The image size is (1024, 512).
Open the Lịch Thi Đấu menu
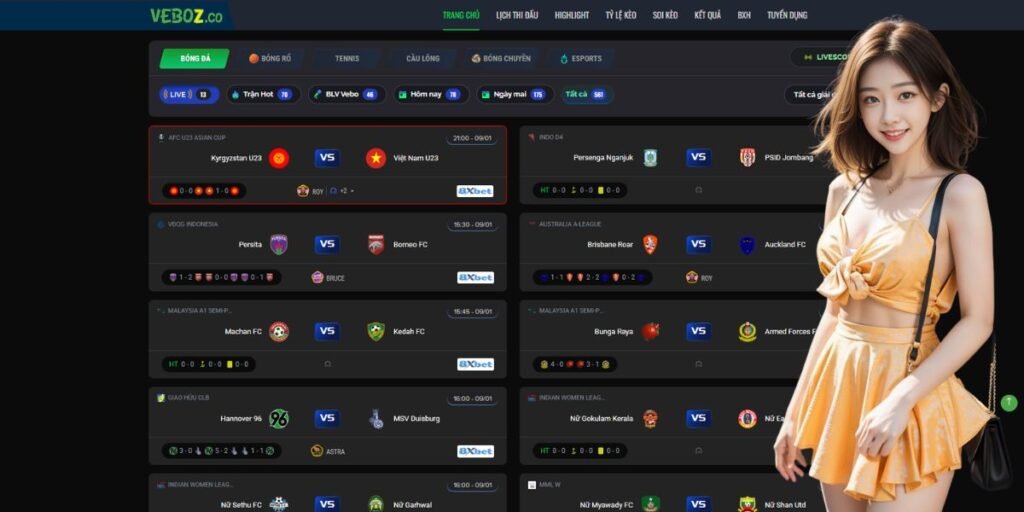[517, 15]
